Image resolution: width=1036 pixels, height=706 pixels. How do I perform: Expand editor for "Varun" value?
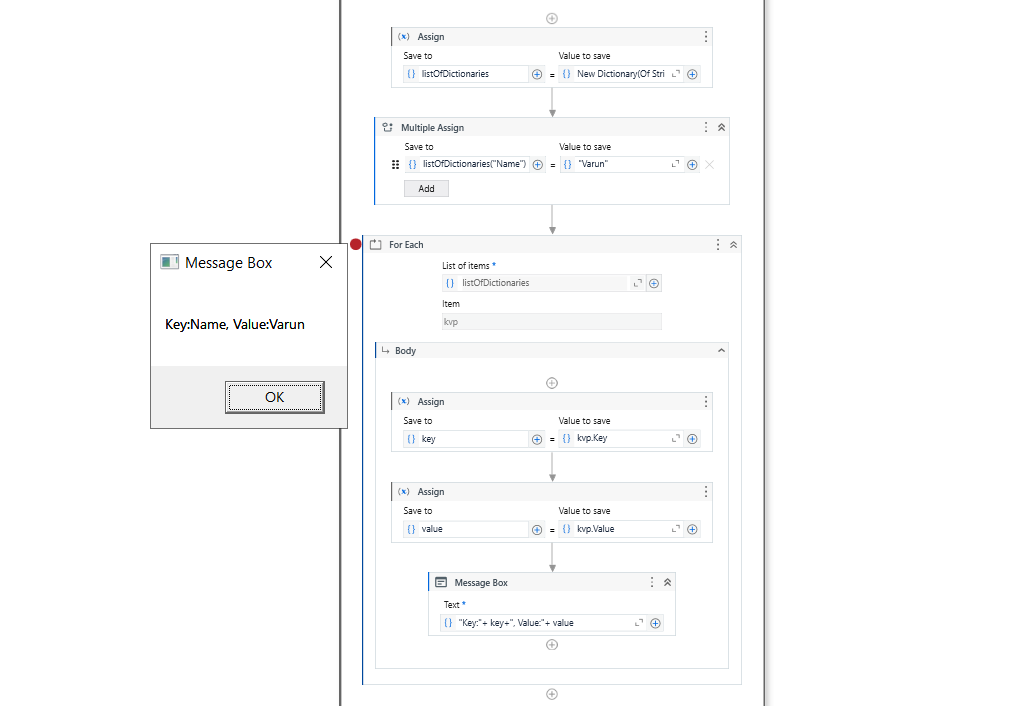(x=676, y=164)
